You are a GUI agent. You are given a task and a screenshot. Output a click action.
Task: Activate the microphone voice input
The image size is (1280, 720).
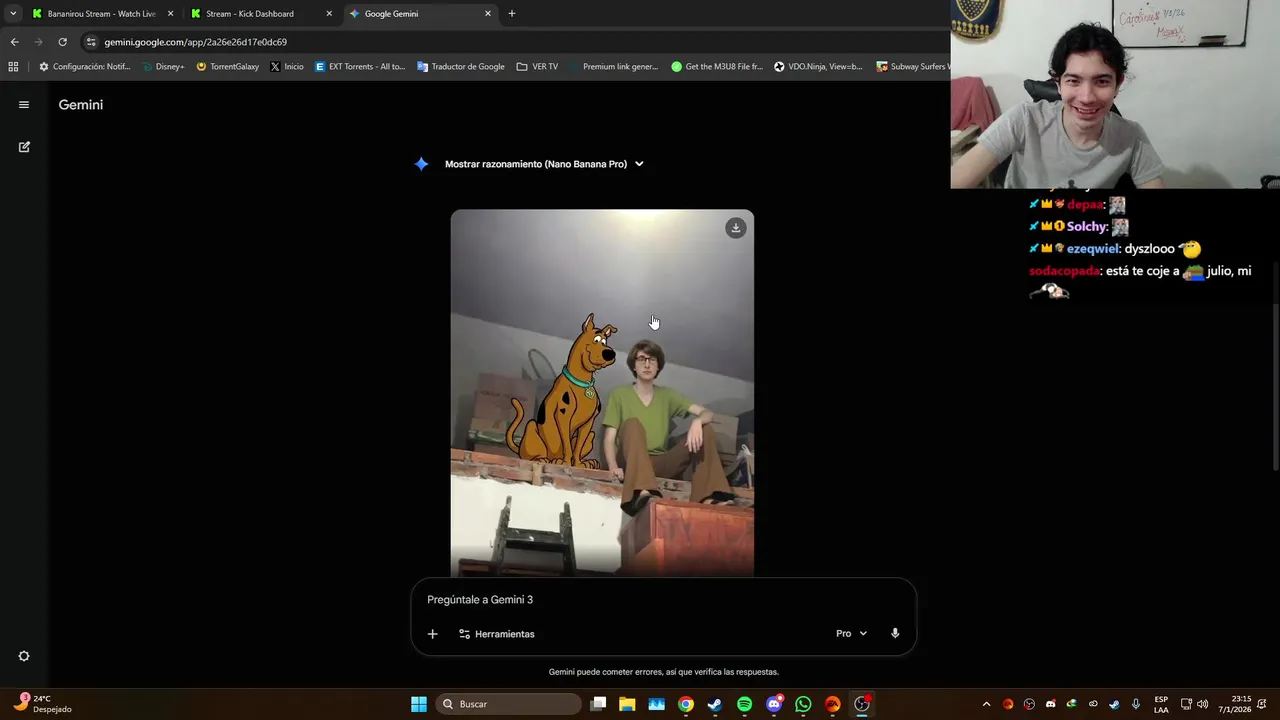(895, 634)
